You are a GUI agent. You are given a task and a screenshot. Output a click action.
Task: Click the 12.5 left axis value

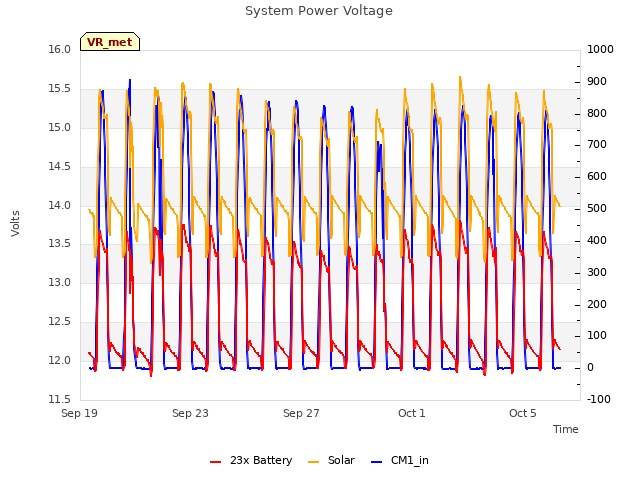(x=60, y=322)
